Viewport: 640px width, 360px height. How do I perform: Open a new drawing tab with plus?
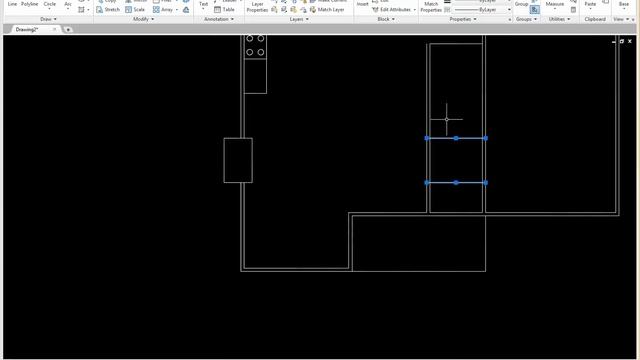[x=68, y=29]
